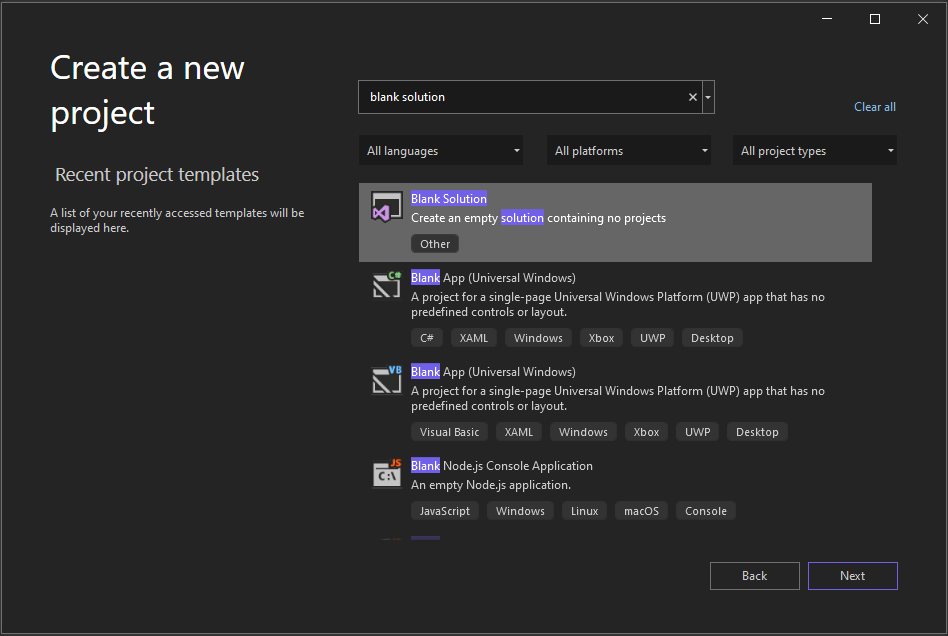Image resolution: width=948 pixels, height=636 pixels.
Task: Open the search history dropdown arrow
Action: pyautogui.click(x=708, y=96)
